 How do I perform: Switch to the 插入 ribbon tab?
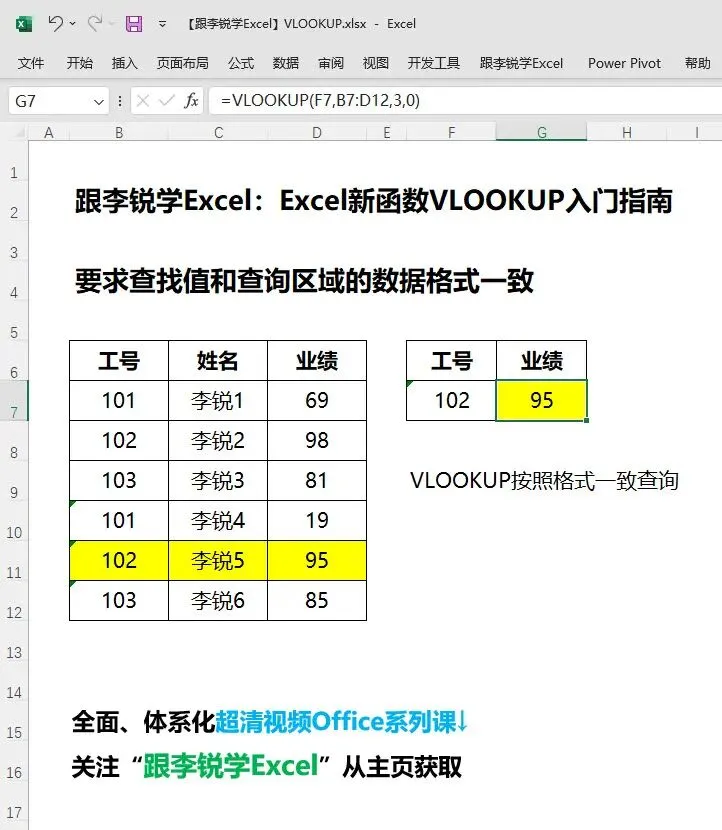pos(124,64)
